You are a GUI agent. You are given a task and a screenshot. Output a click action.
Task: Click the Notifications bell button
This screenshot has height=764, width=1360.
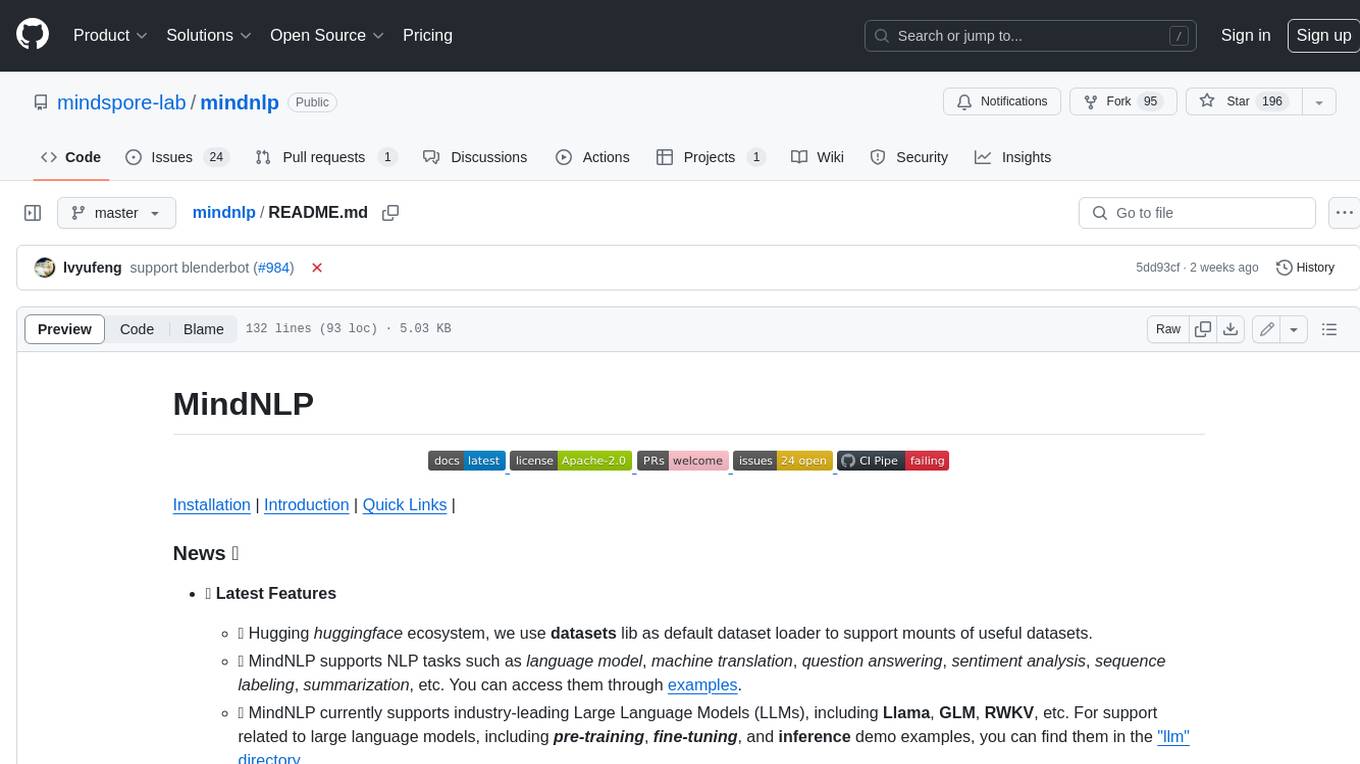click(x=1002, y=101)
